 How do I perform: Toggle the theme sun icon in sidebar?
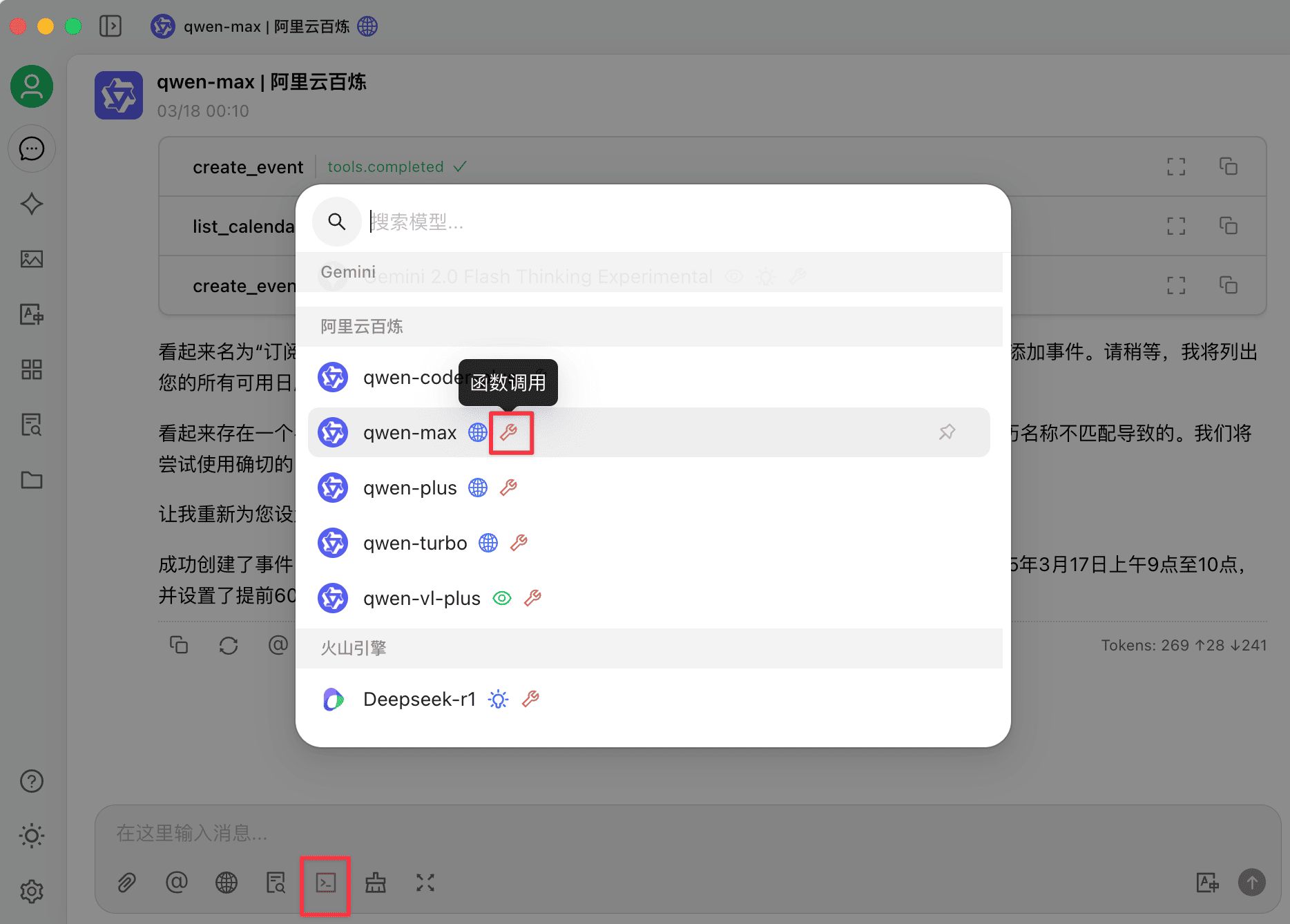[32, 836]
